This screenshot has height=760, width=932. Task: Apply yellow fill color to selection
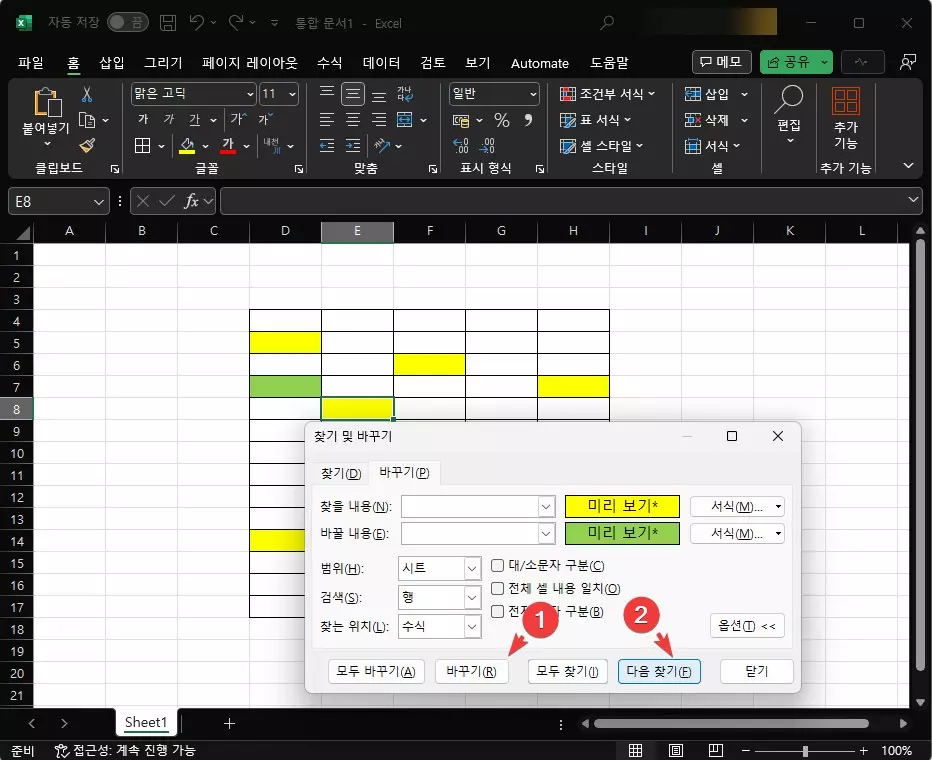pos(188,146)
